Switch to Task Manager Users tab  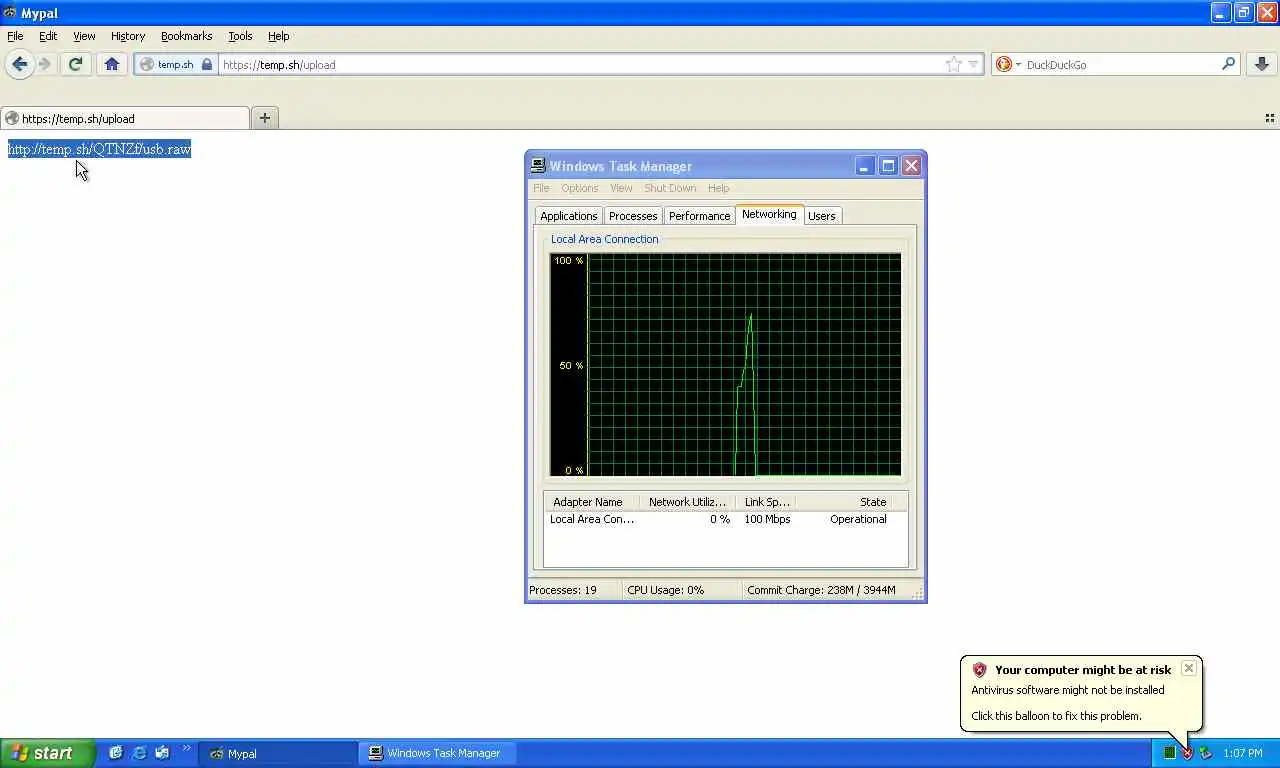pos(821,216)
